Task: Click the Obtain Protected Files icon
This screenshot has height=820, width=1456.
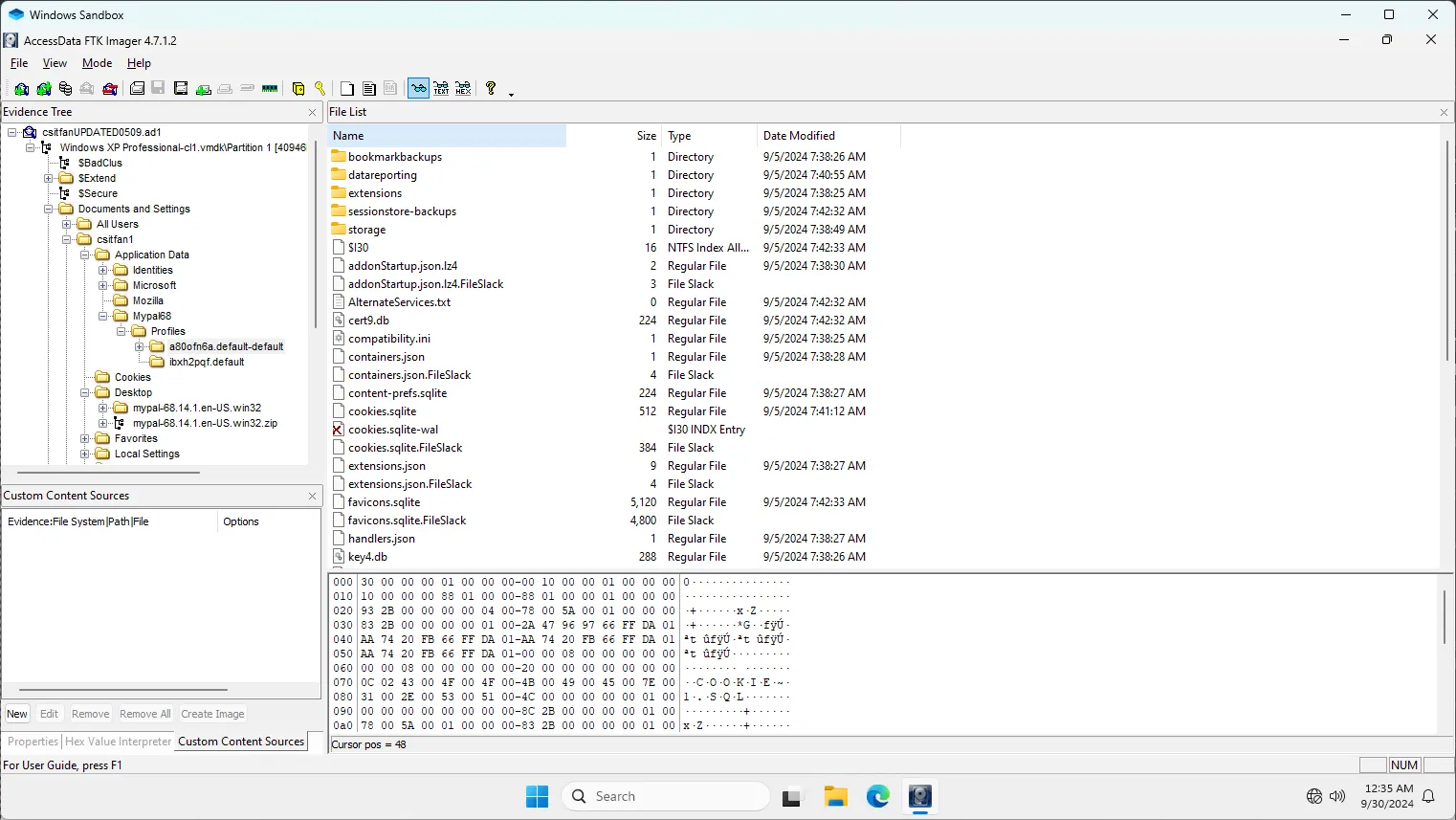Action: click(x=298, y=89)
